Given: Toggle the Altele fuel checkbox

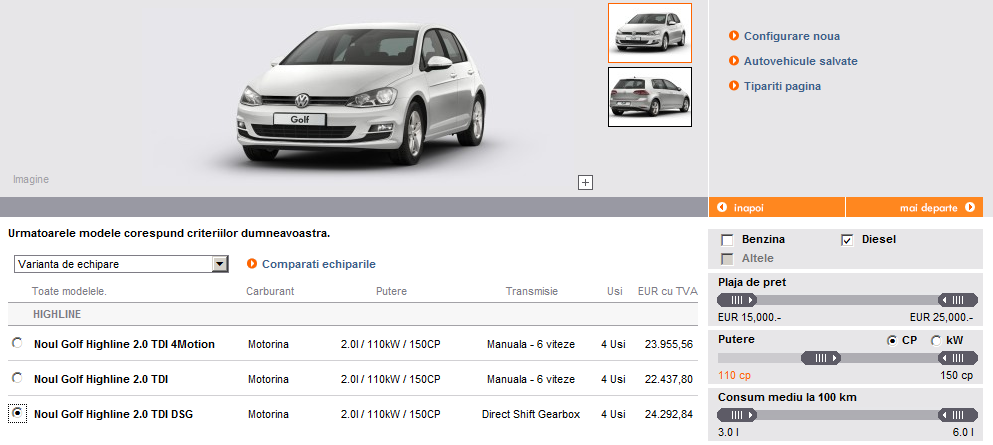Looking at the screenshot, I should (x=727, y=259).
